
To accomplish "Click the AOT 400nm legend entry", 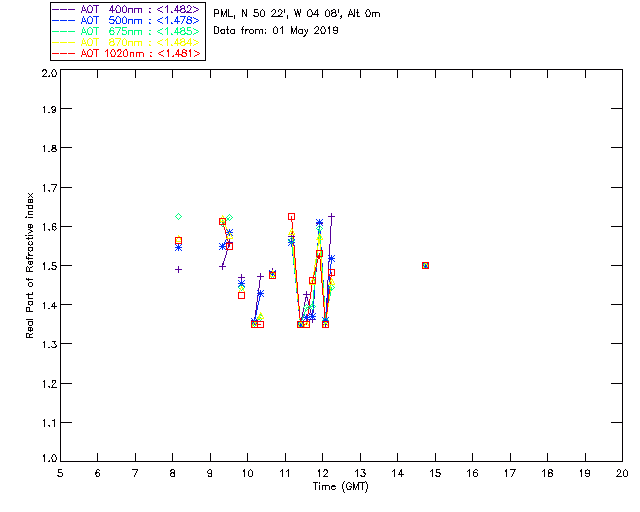I will (127, 9).
